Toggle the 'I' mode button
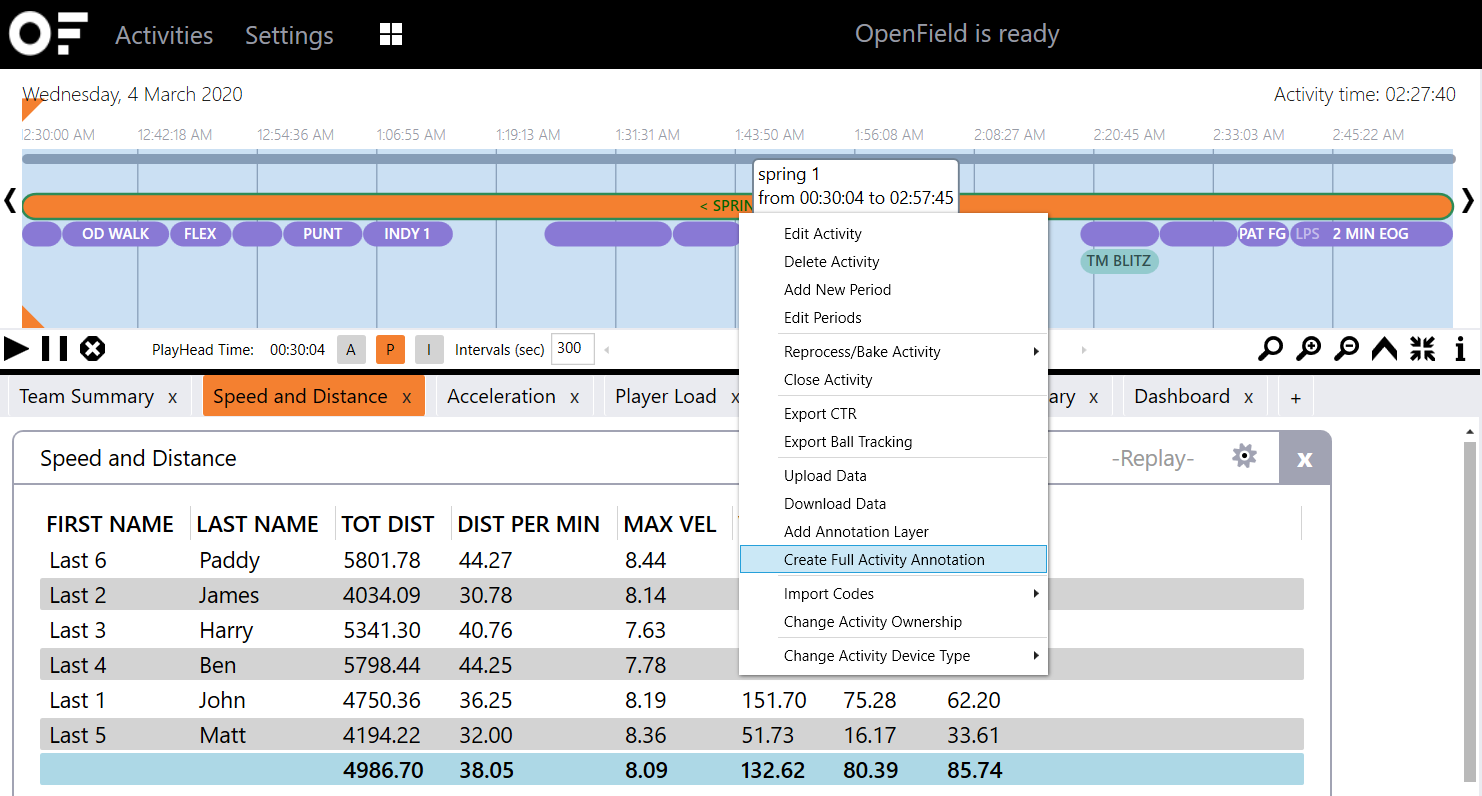This screenshot has height=796, width=1482. click(429, 349)
